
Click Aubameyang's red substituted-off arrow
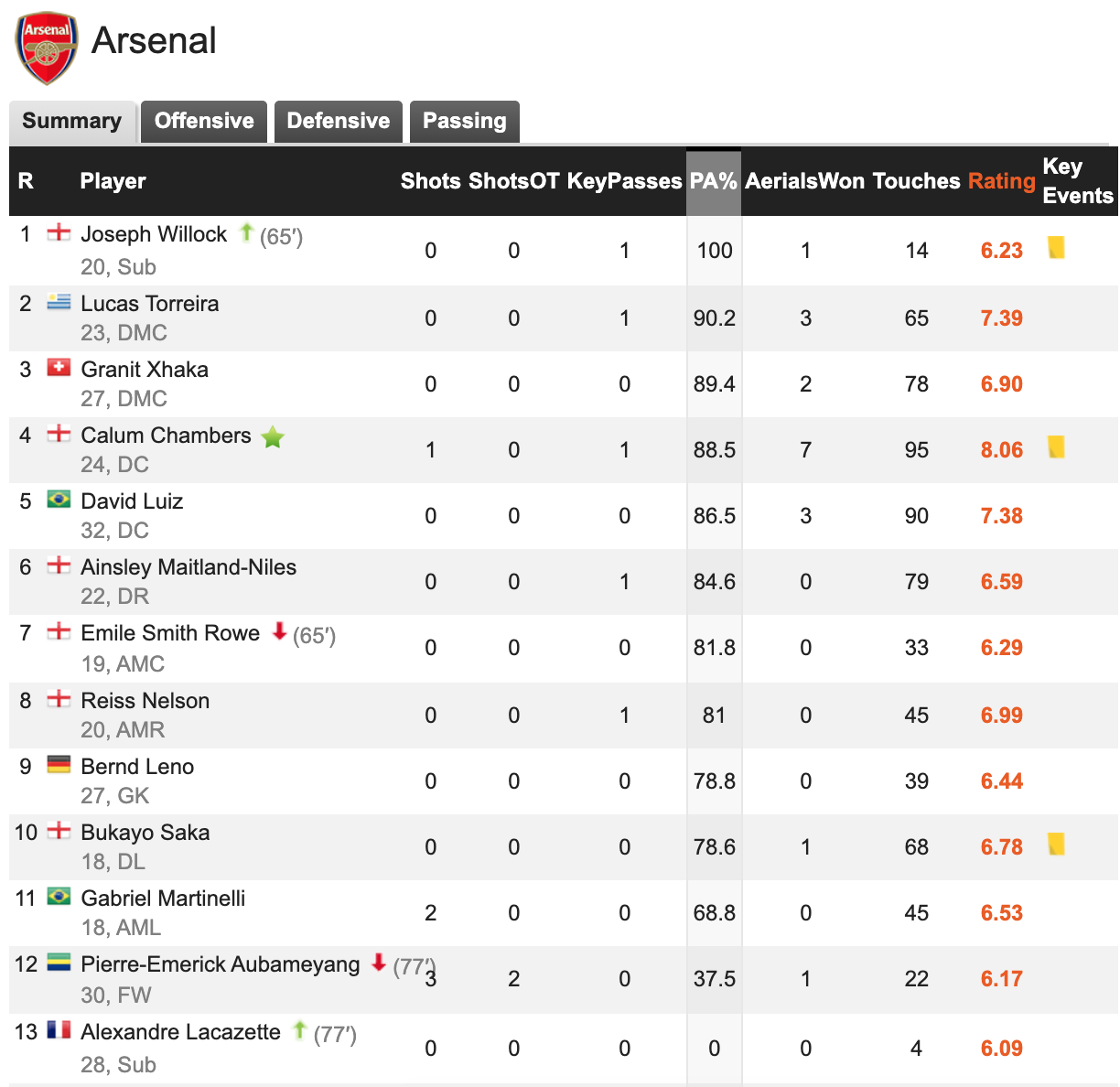(x=379, y=963)
